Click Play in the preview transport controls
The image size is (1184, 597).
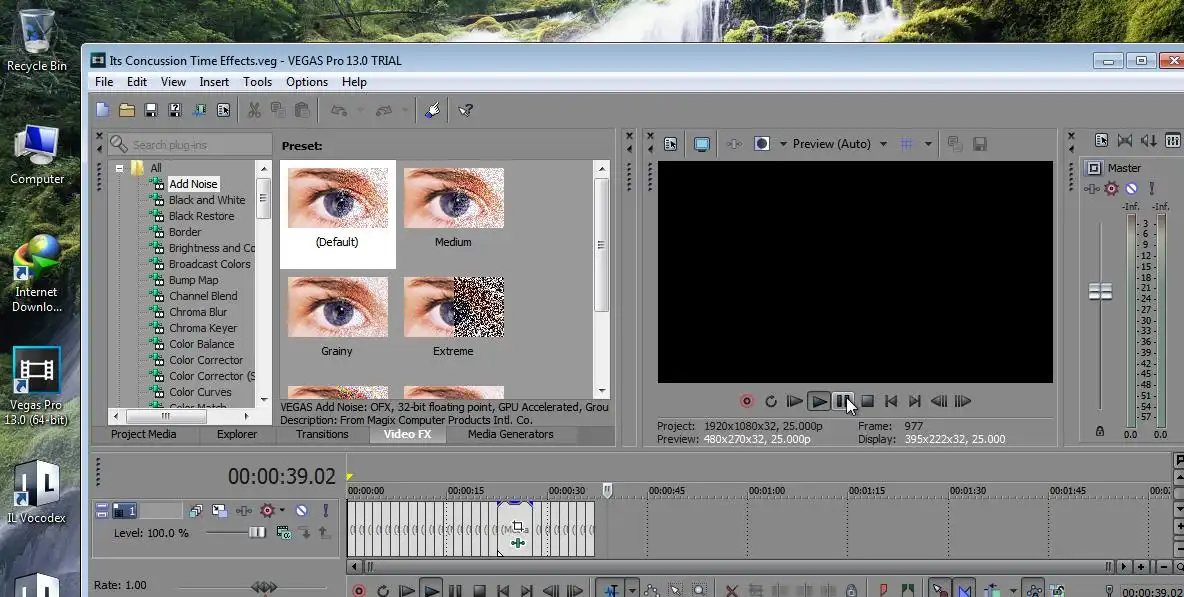point(819,402)
